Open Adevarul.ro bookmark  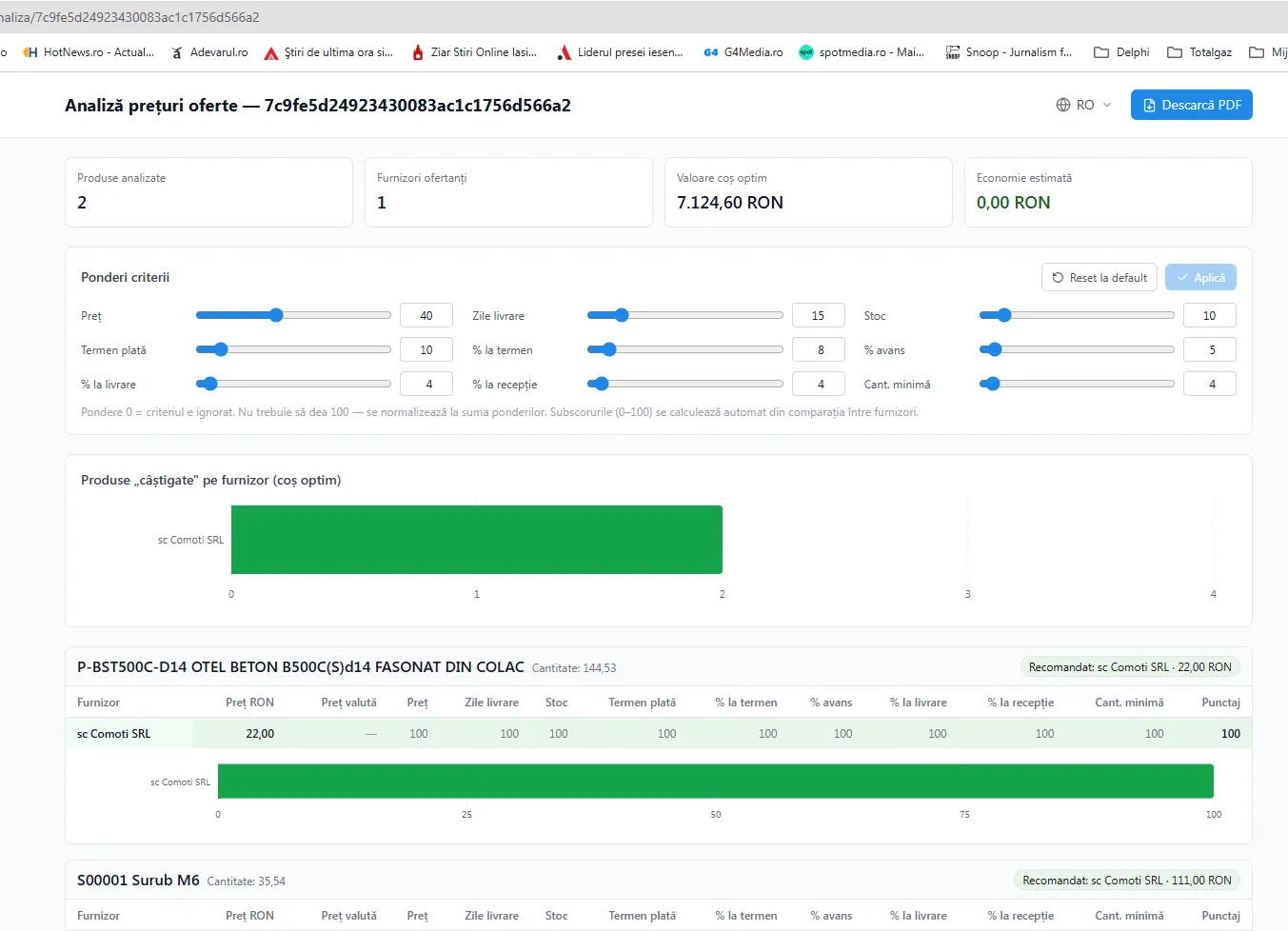209,52
